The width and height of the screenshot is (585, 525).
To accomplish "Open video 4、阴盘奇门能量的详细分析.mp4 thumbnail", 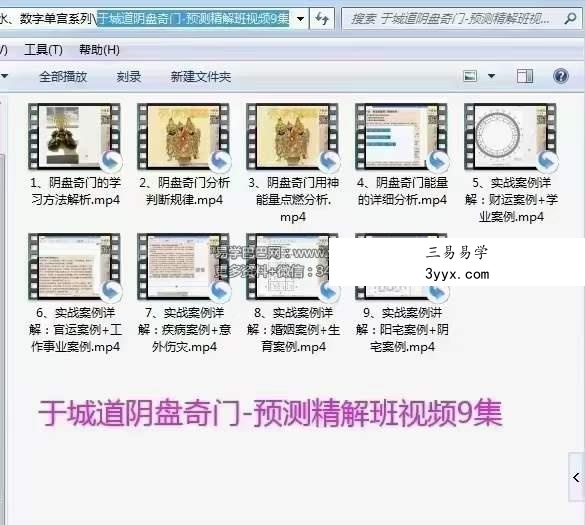I will 401,137.
